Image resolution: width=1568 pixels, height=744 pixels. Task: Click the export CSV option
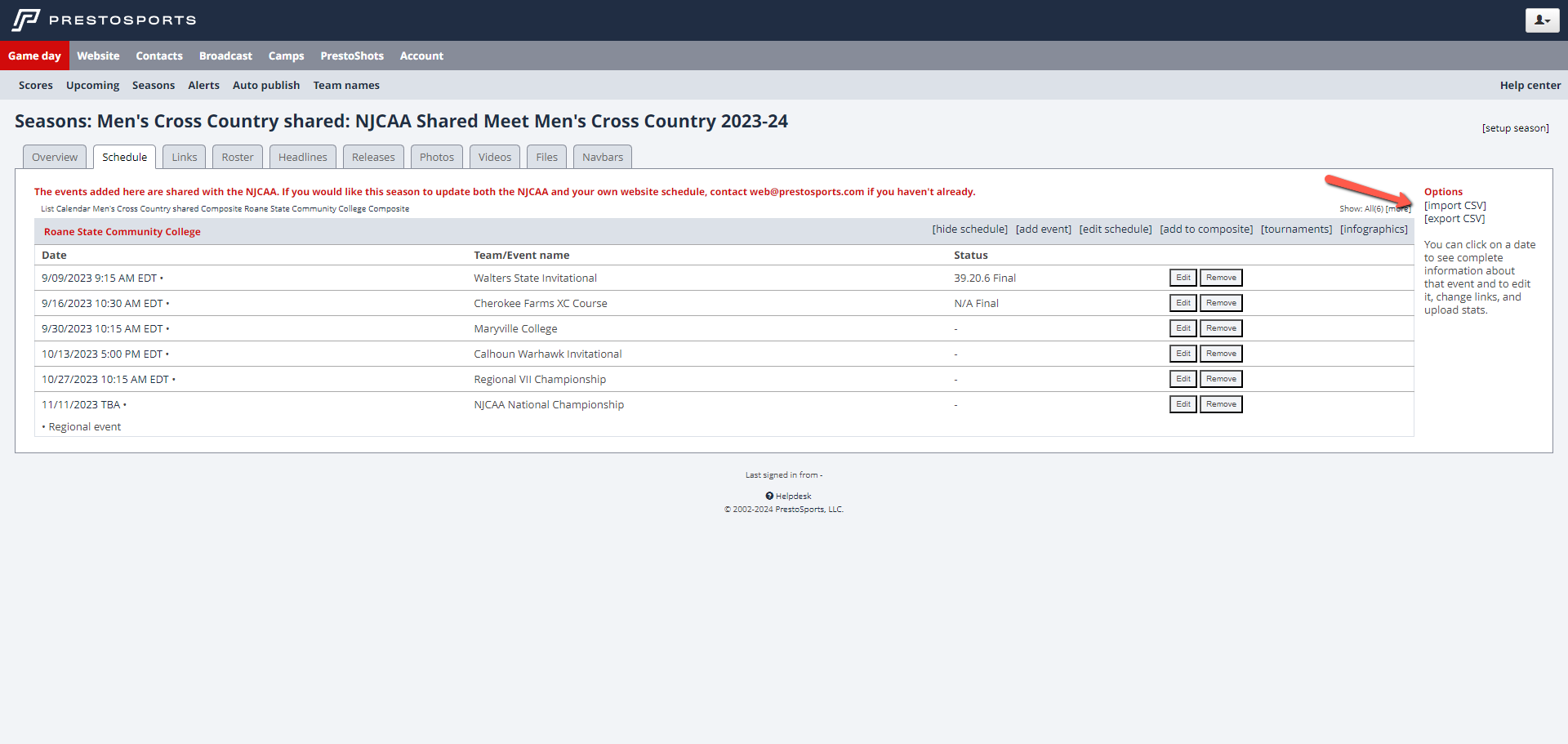click(1454, 219)
